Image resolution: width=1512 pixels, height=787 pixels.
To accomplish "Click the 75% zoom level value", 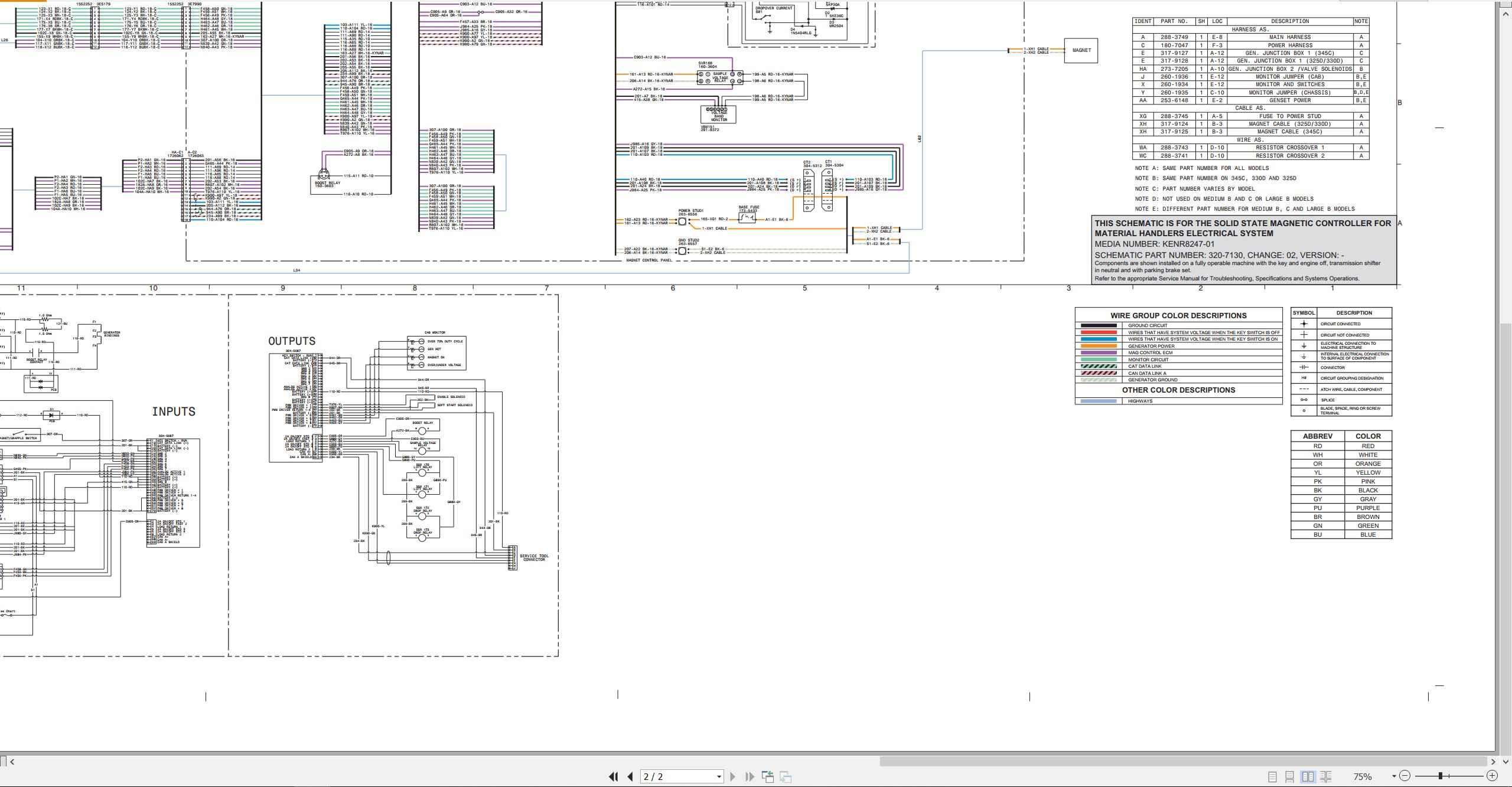I will pos(1363,777).
